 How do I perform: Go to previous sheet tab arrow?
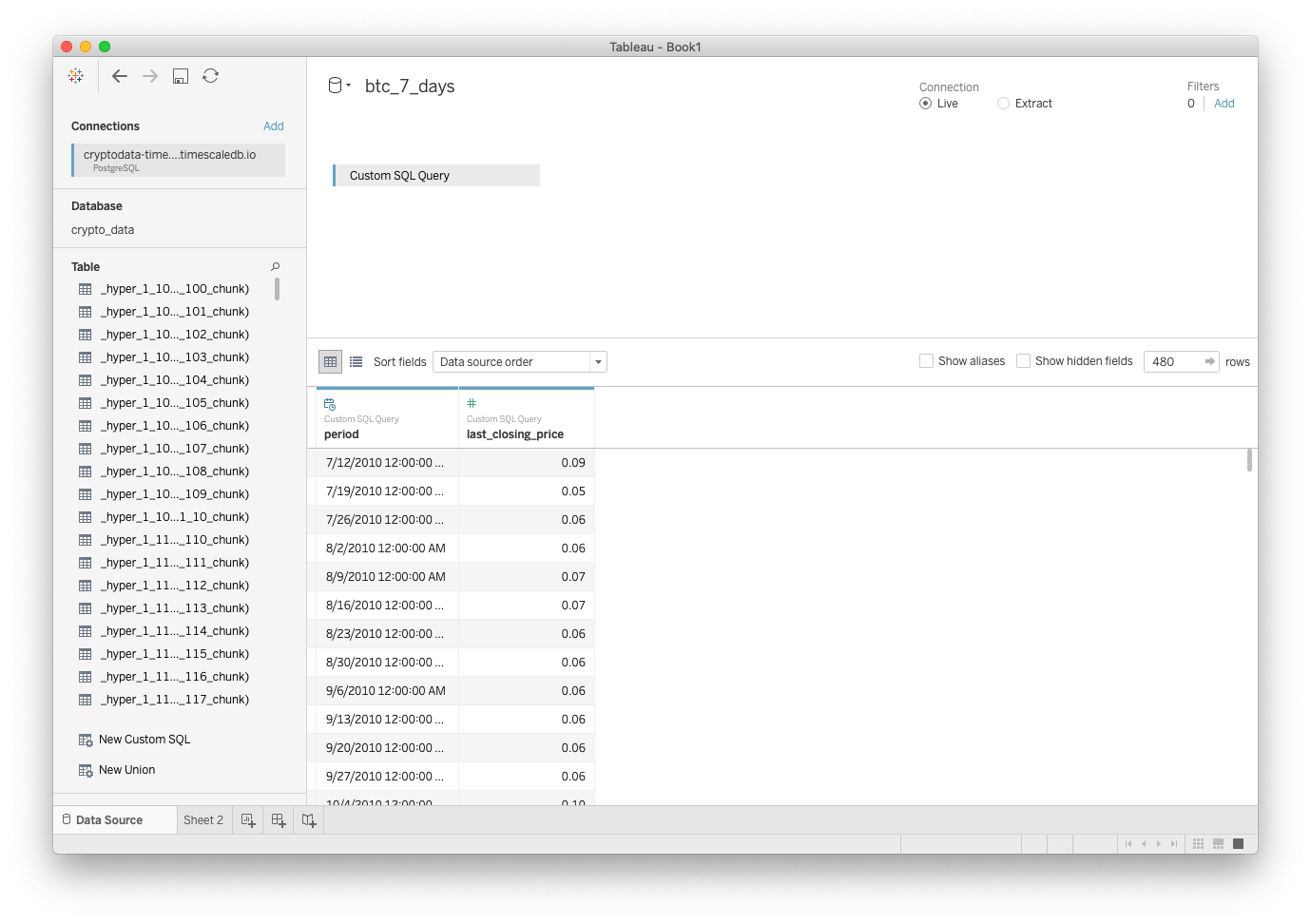(1144, 844)
